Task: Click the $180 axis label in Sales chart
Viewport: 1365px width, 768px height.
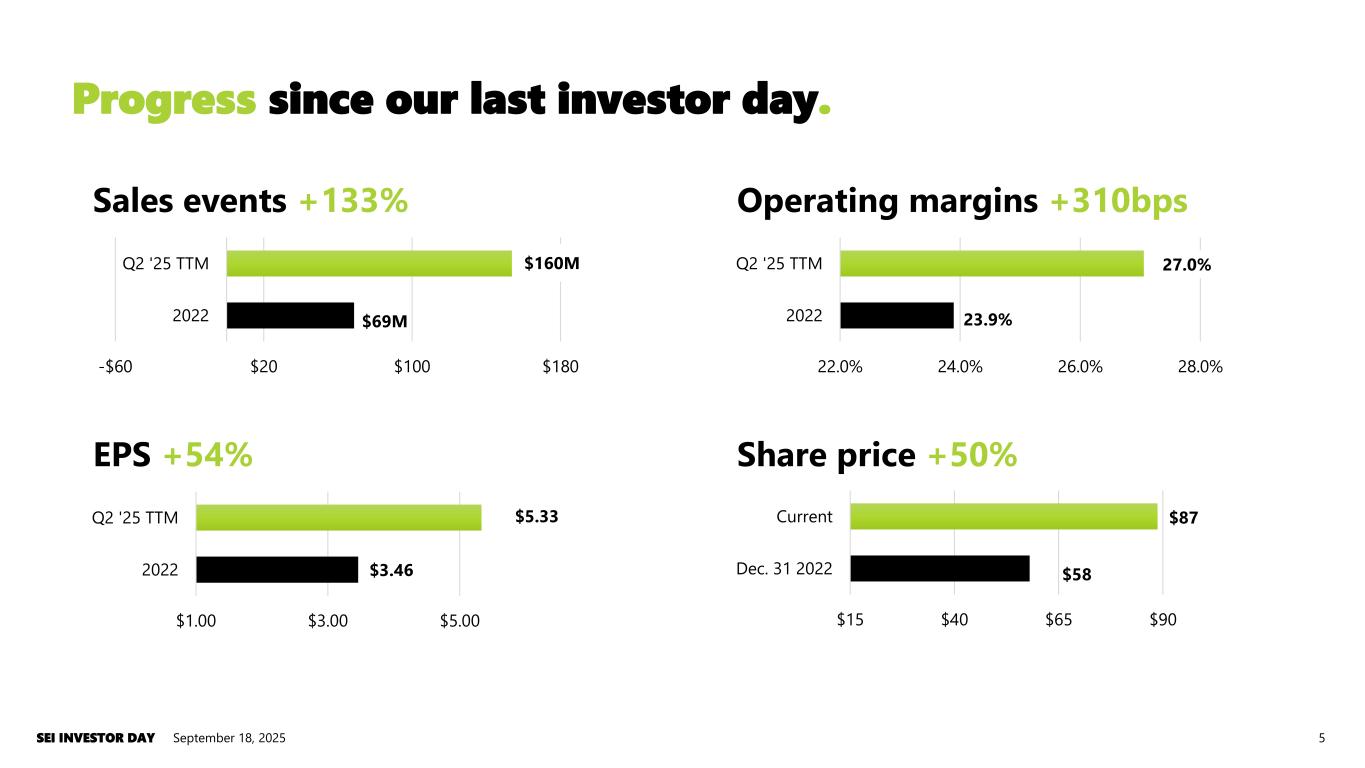Action: coord(560,367)
